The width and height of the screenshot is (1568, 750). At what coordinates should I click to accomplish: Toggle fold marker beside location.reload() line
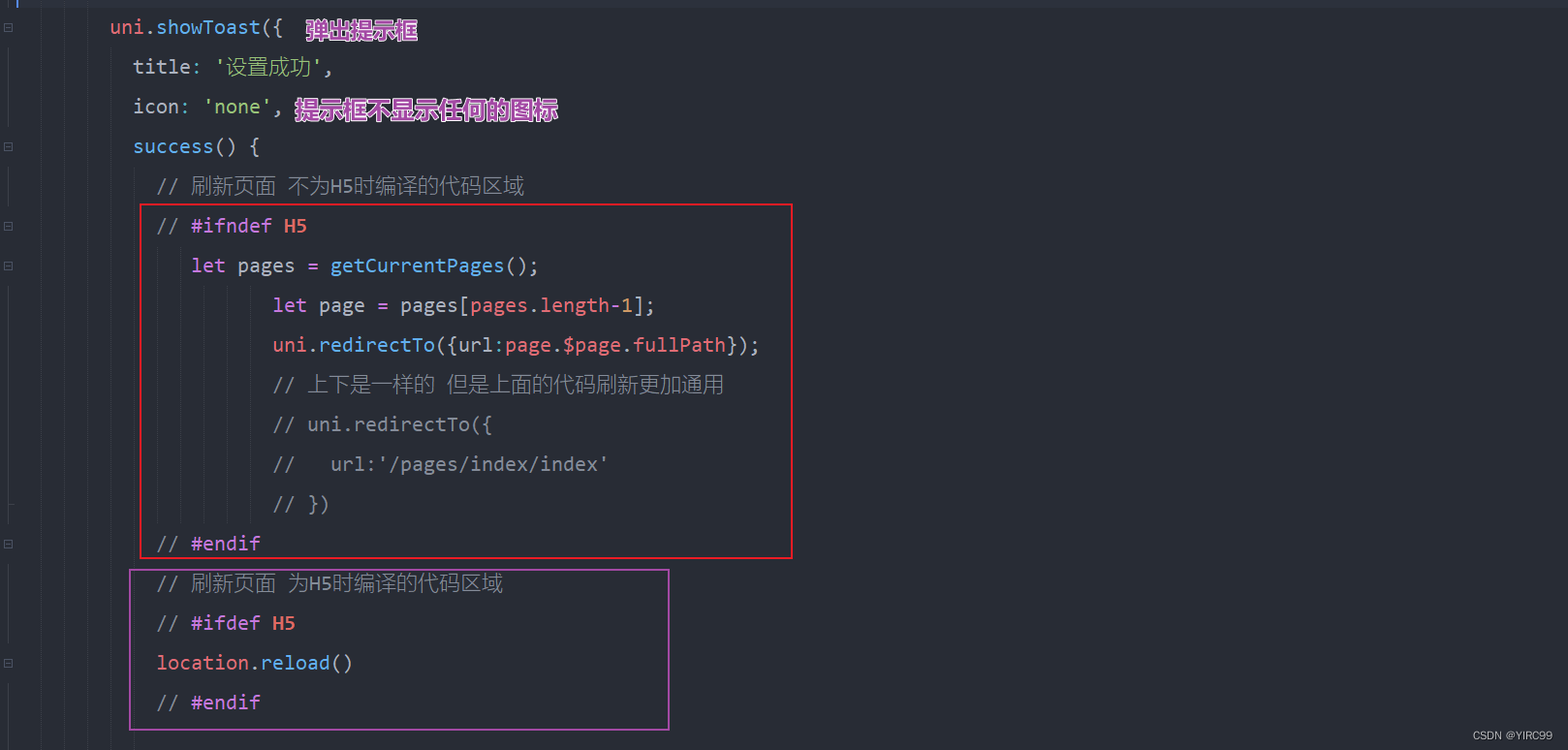coord(8,663)
